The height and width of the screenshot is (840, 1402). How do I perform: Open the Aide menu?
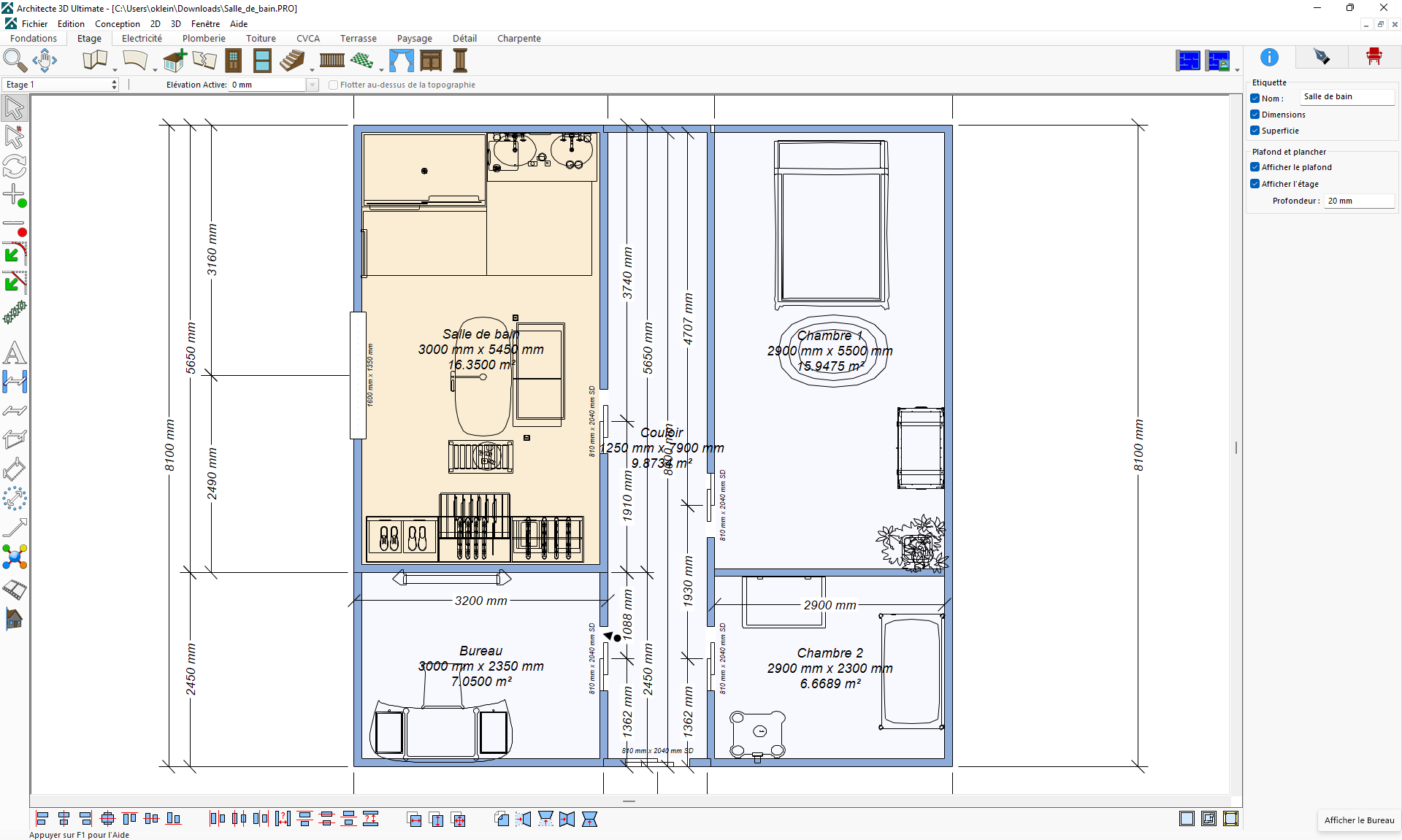(239, 24)
